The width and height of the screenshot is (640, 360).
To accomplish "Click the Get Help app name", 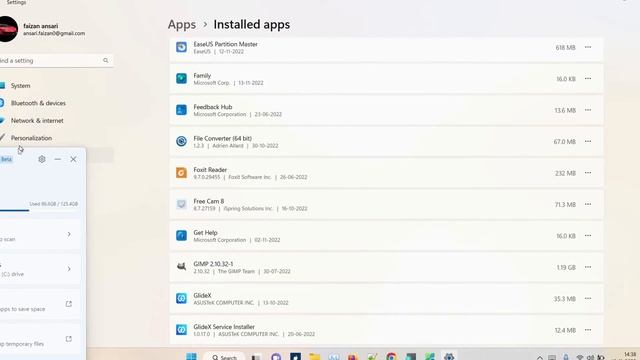I will point(205,233).
